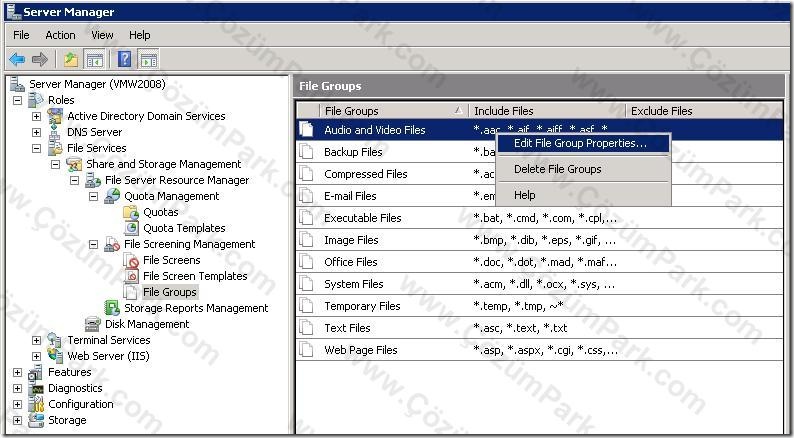The width and height of the screenshot is (794, 438).
Task: Open the Action menu
Action: pyautogui.click(x=60, y=35)
